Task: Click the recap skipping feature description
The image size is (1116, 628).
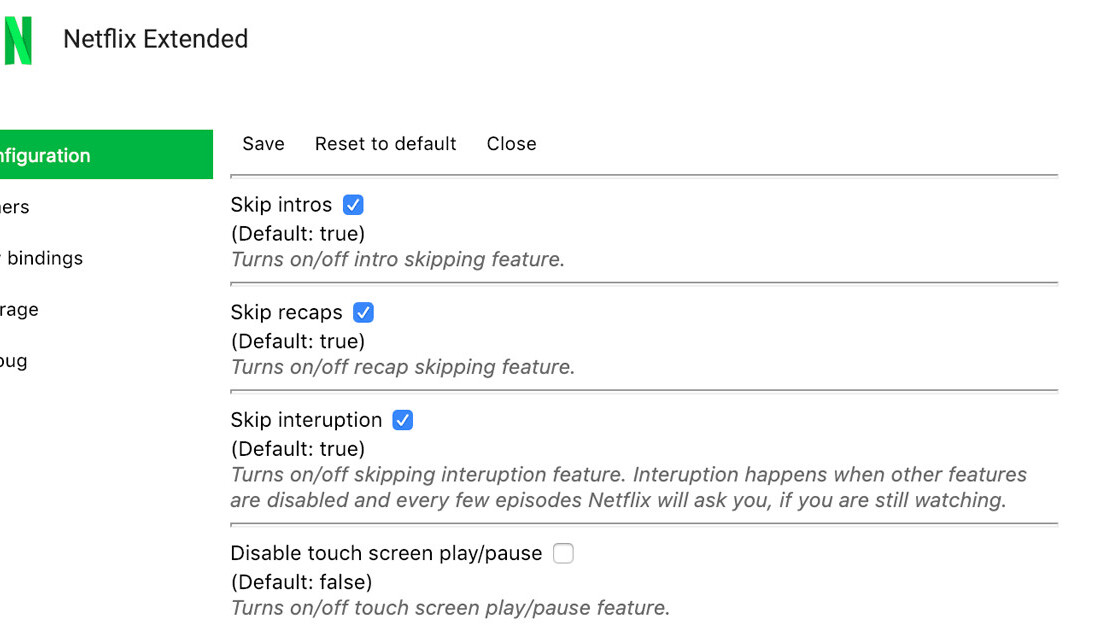Action: [402, 367]
